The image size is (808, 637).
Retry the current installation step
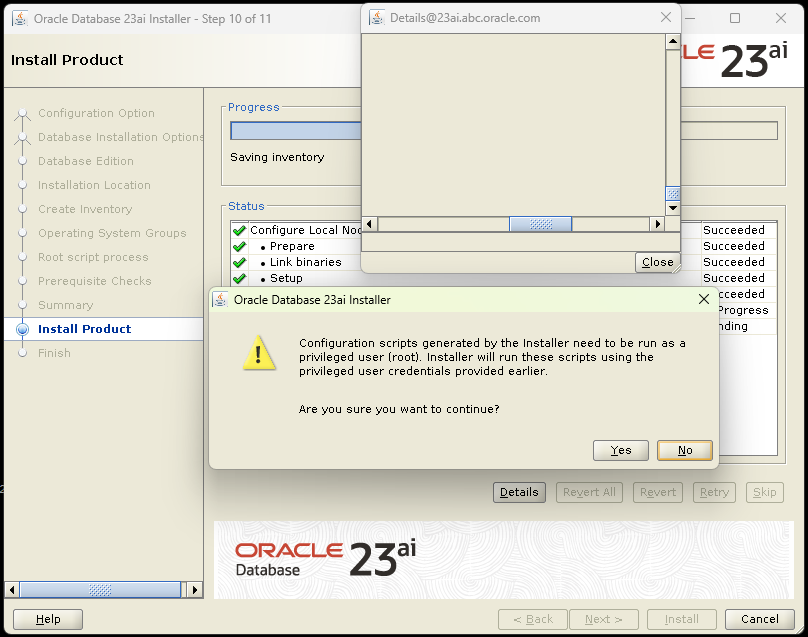(713, 492)
